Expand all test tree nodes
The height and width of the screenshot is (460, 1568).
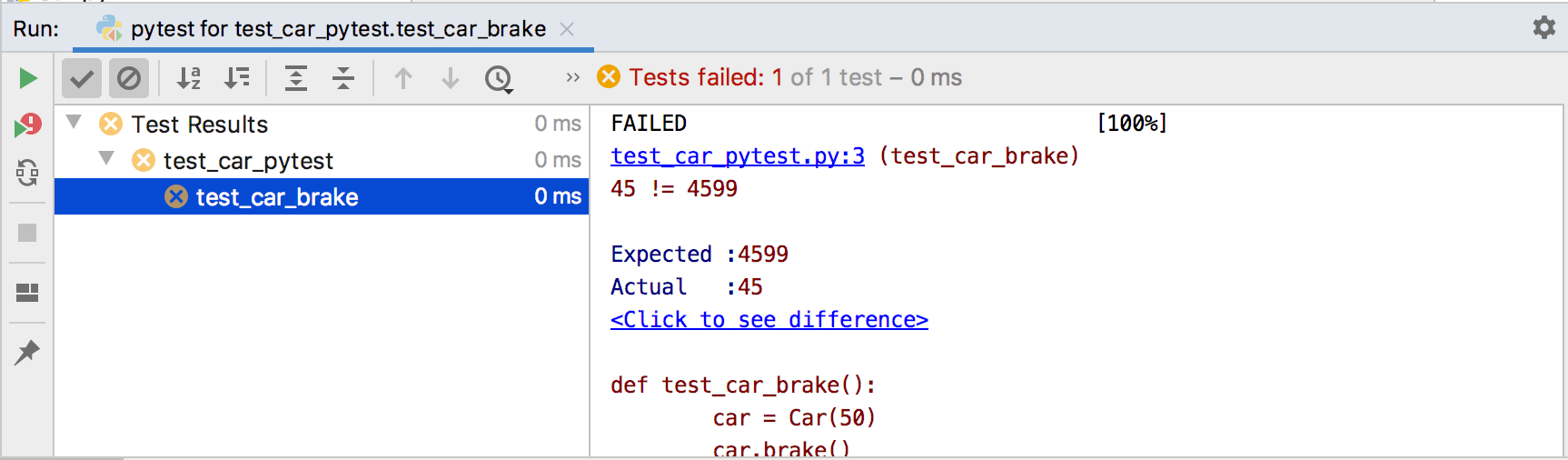click(x=295, y=78)
